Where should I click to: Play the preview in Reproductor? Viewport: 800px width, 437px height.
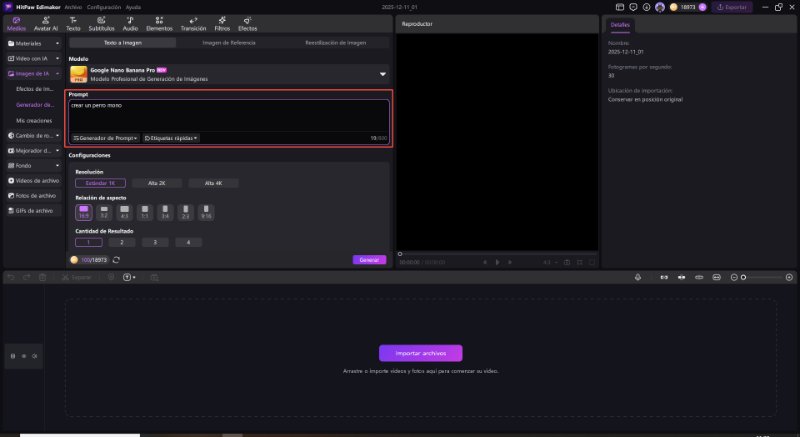point(497,262)
